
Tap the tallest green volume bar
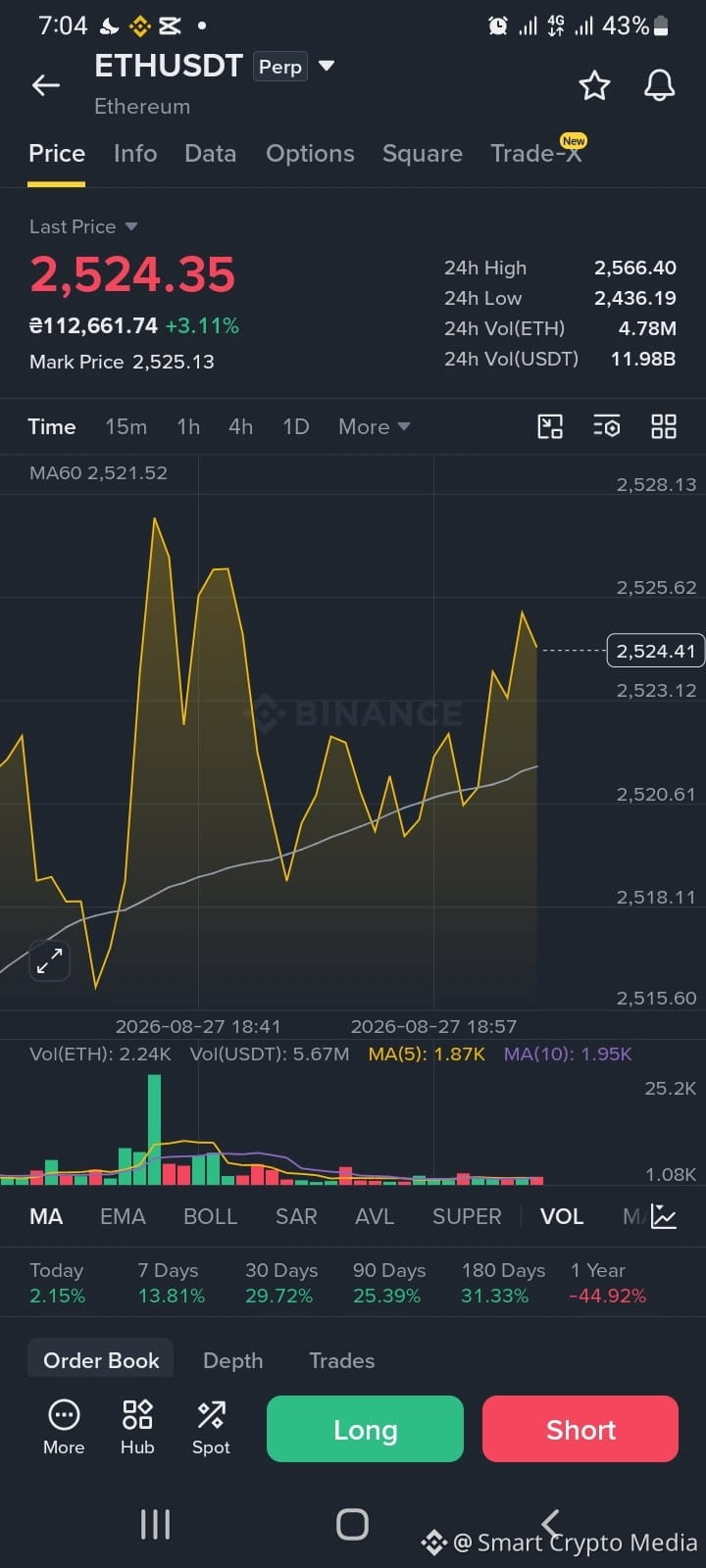(154, 1129)
